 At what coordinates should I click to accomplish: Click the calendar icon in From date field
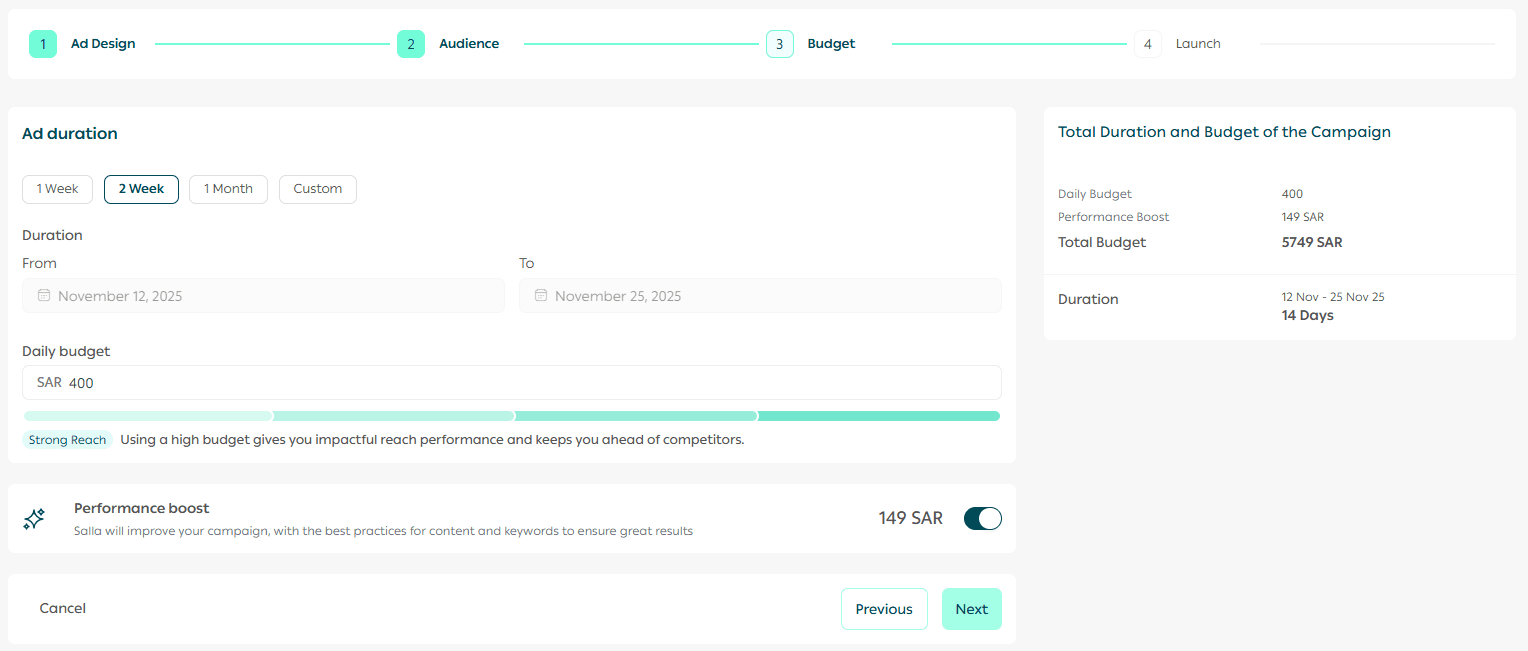44,296
